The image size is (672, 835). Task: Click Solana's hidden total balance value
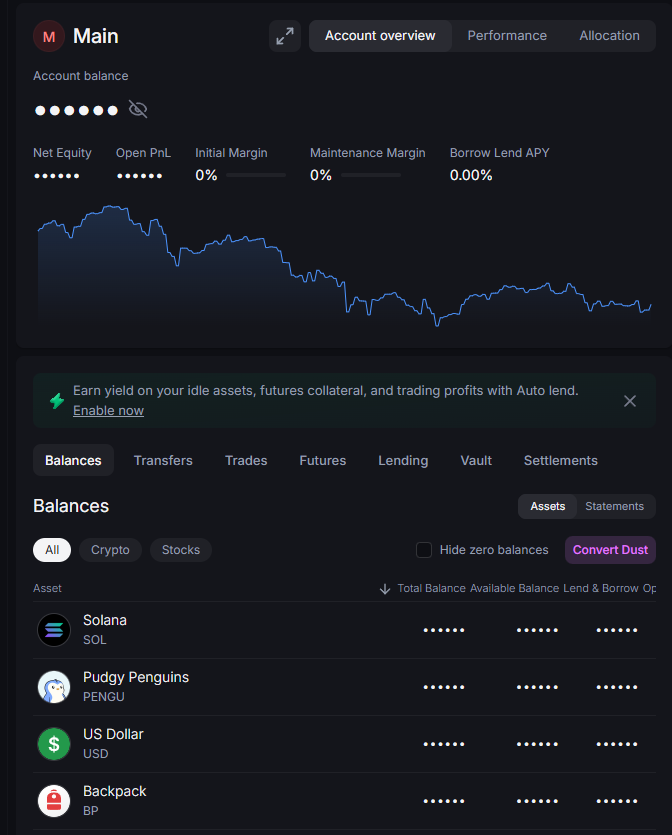point(444,630)
